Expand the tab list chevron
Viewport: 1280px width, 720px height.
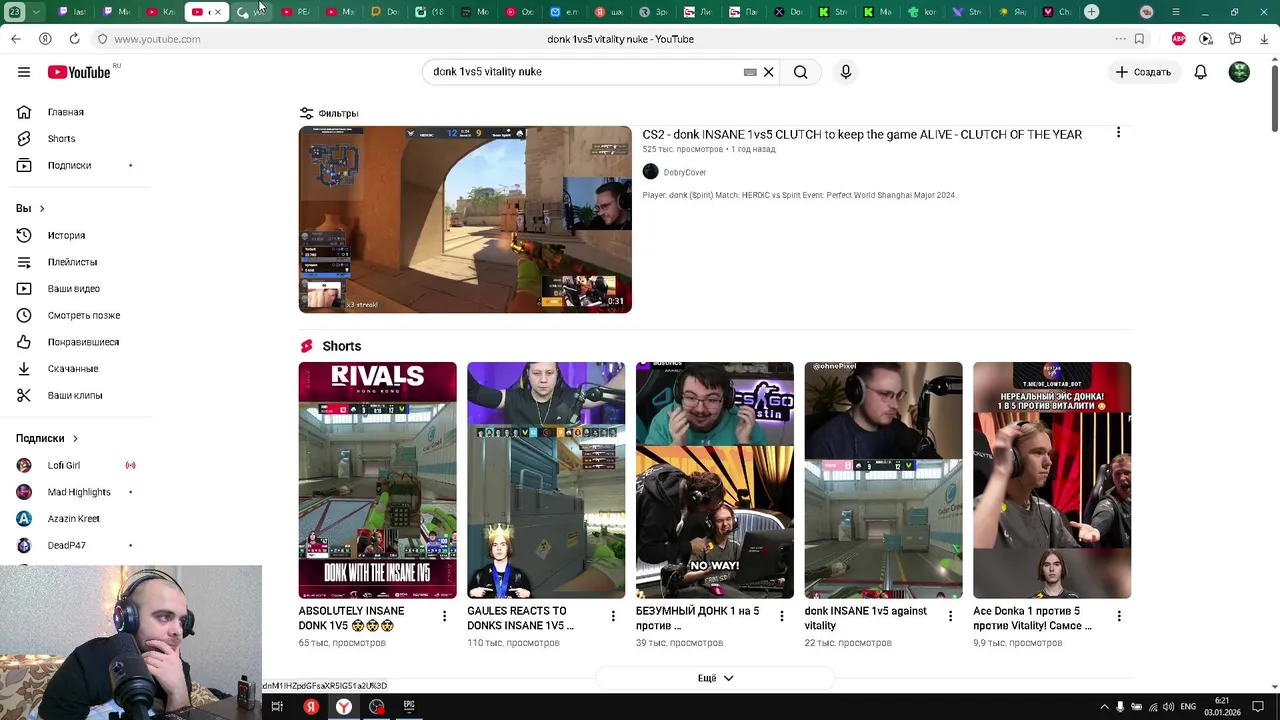(36, 12)
